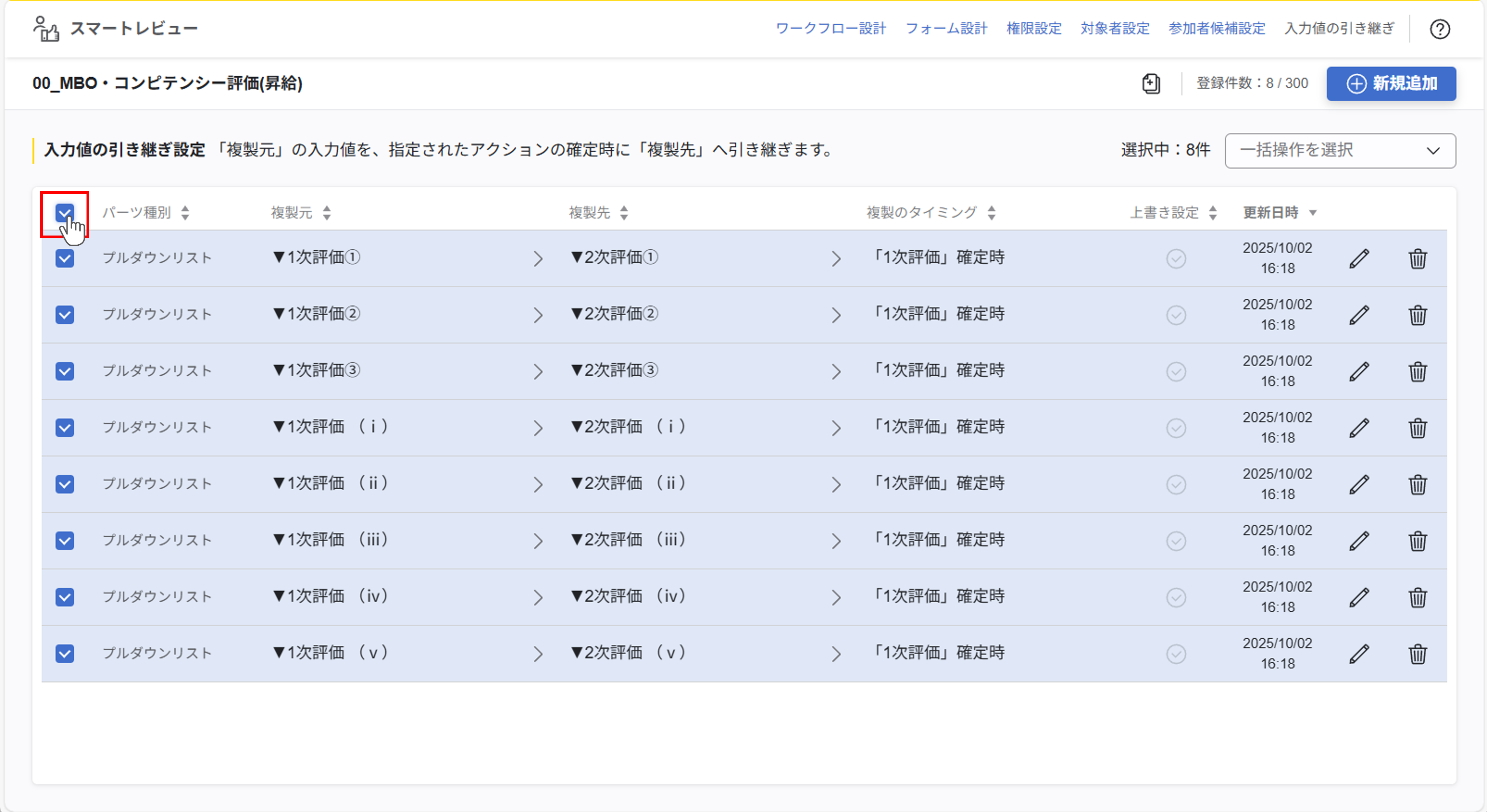Delete the 1次評価（iii）setting trash icon
This screenshot has height=812, width=1487.
pyautogui.click(x=1419, y=540)
